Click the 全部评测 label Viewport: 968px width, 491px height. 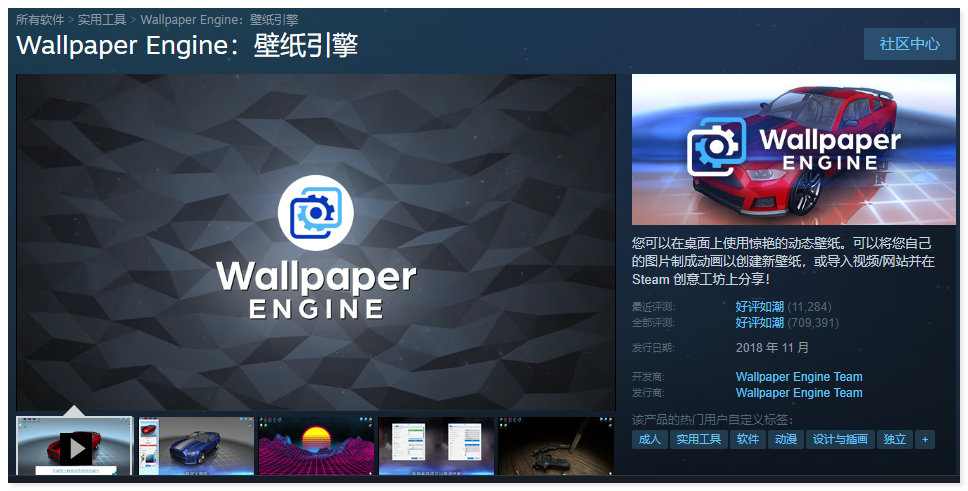click(x=654, y=323)
